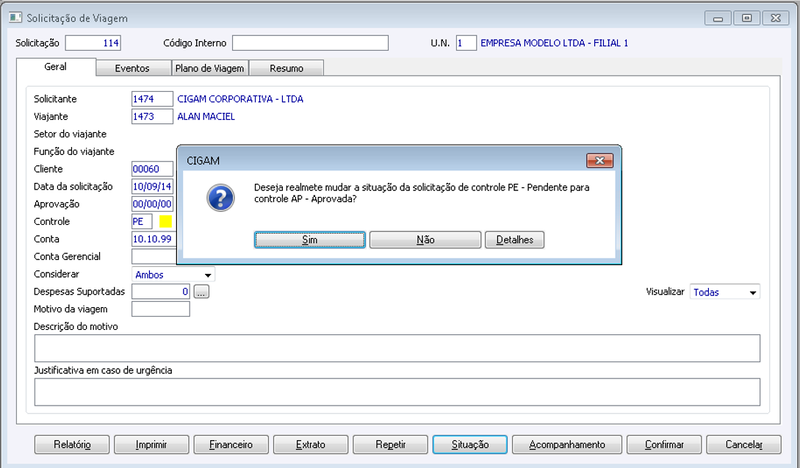Click the Motivo da viagem field
800x468 pixels.
161,309
